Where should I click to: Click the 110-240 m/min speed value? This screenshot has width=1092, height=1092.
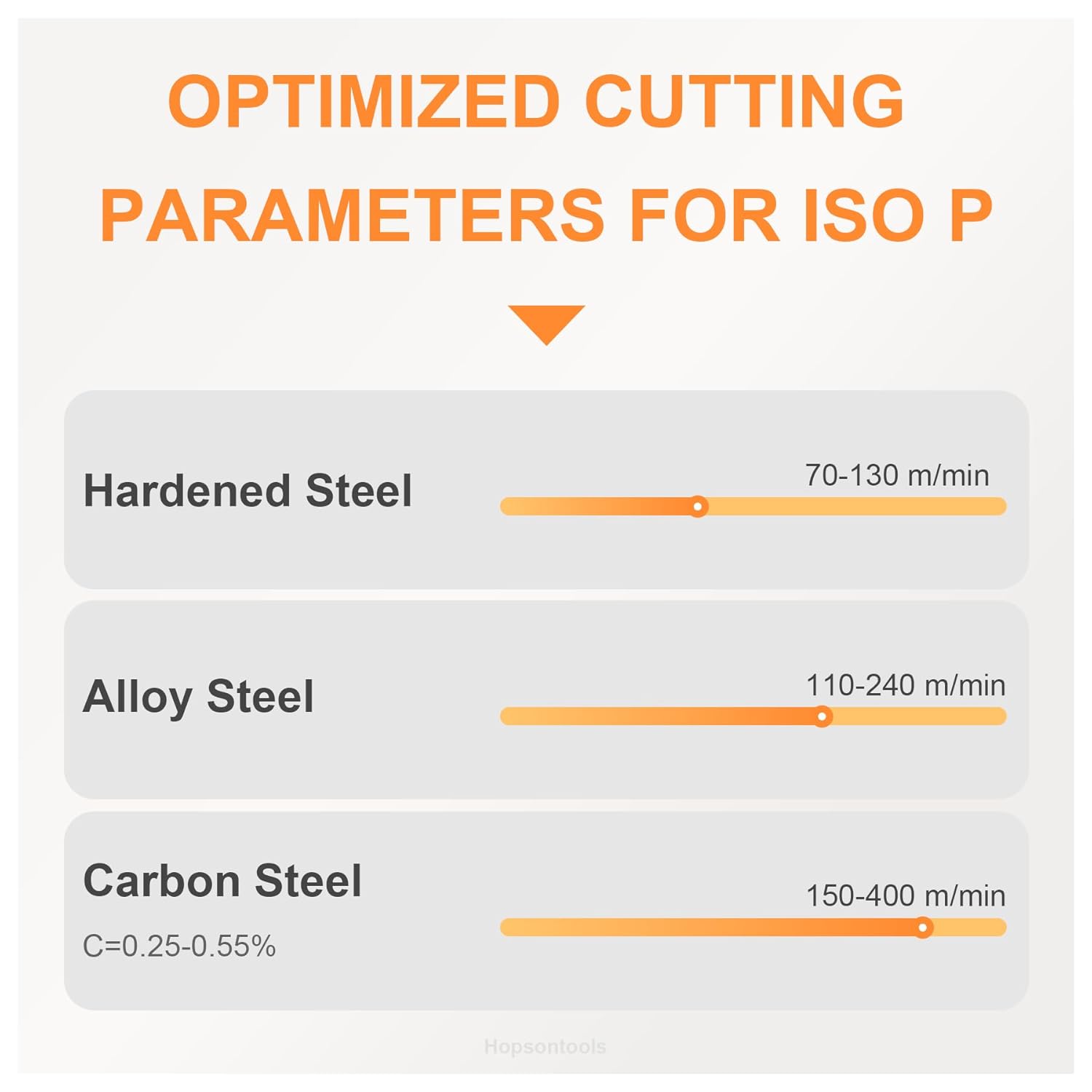[x=905, y=686]
